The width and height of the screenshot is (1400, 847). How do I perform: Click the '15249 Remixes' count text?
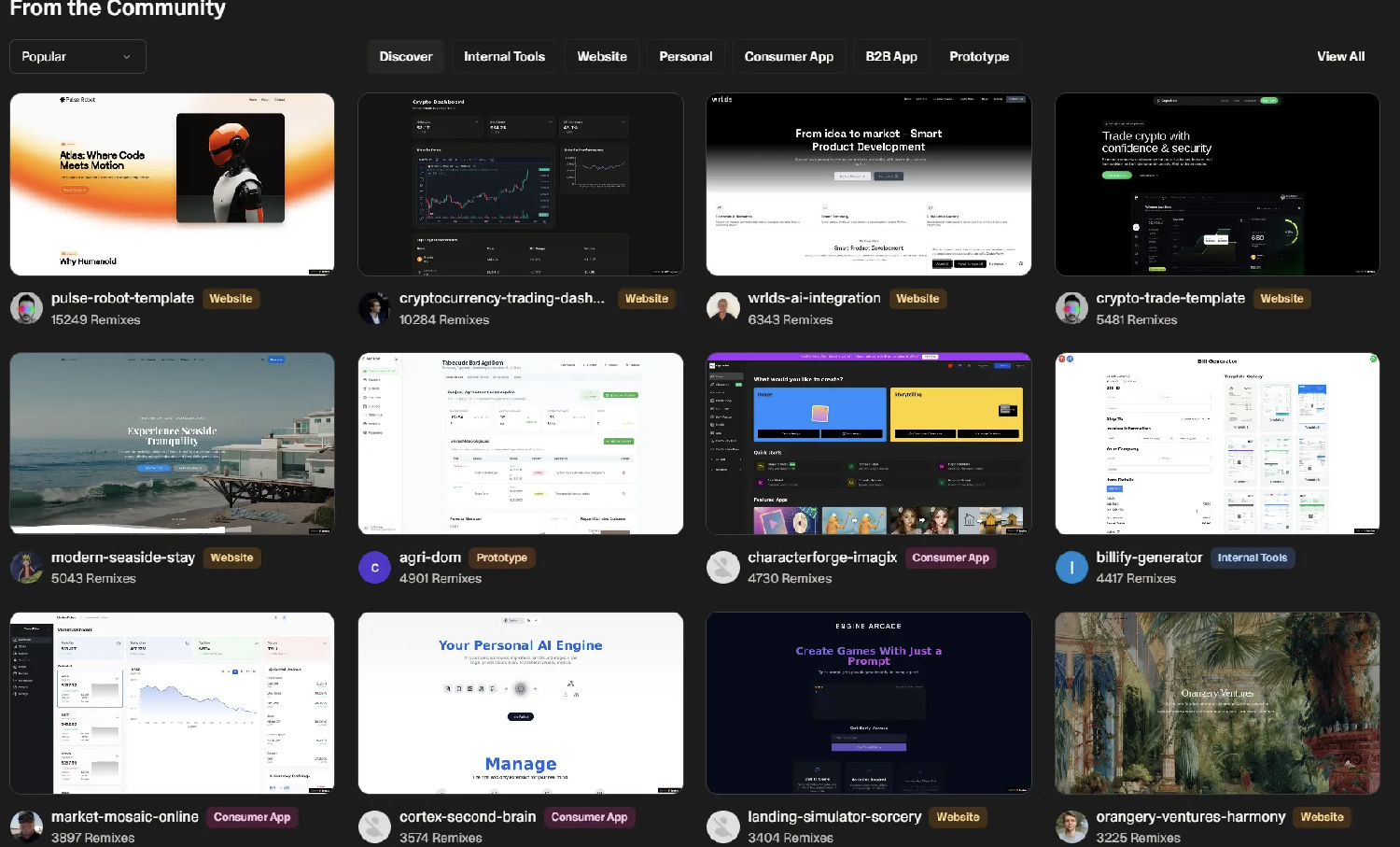click(95, 319)
